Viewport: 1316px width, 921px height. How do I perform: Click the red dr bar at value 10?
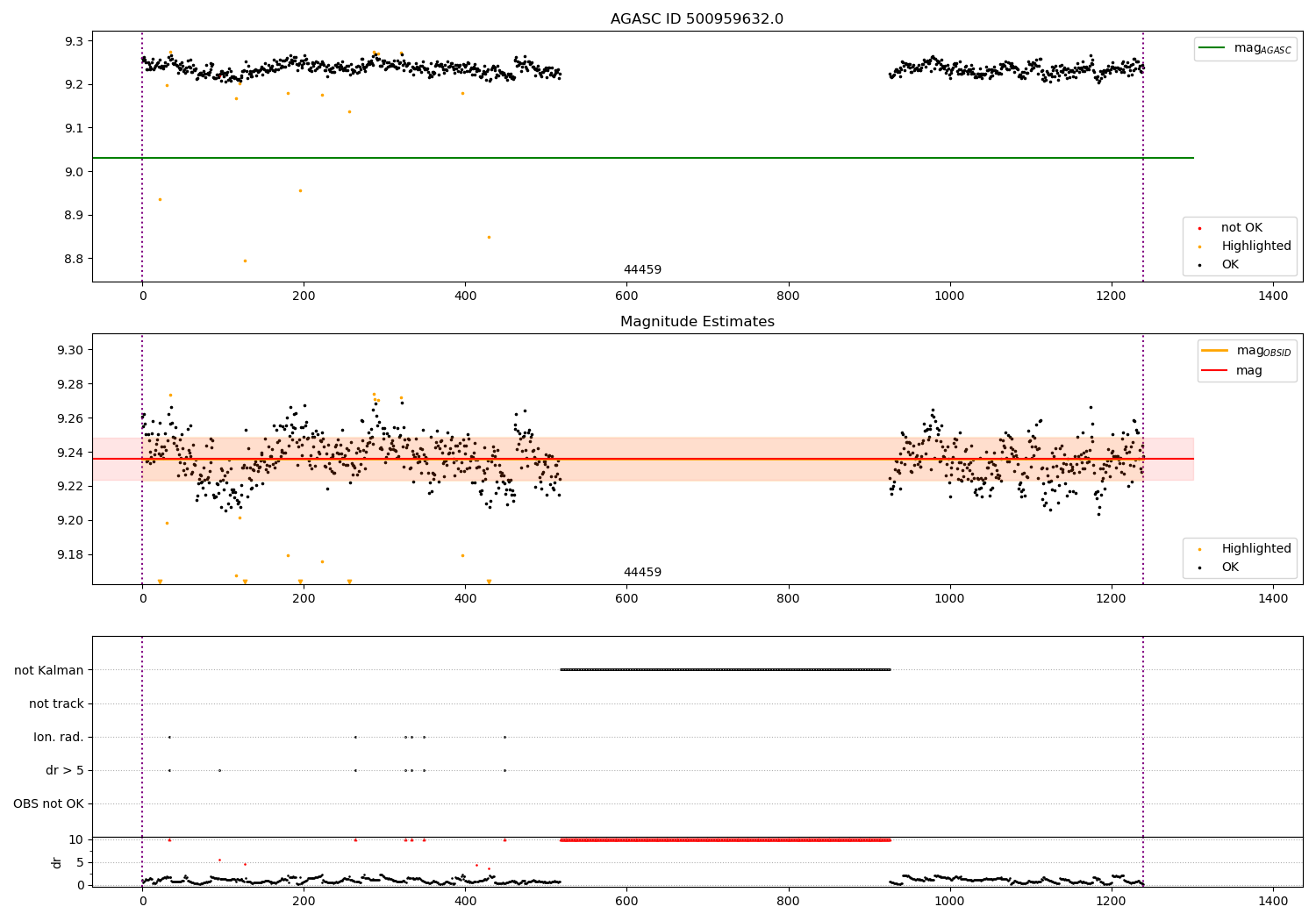[726, 840]
